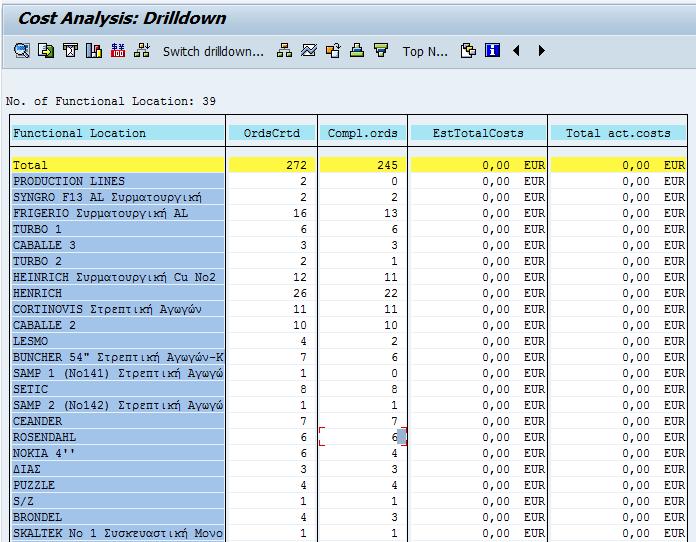Select LESMO row
Viewport: 696px width, 542px height.
(x=118, y=341)
